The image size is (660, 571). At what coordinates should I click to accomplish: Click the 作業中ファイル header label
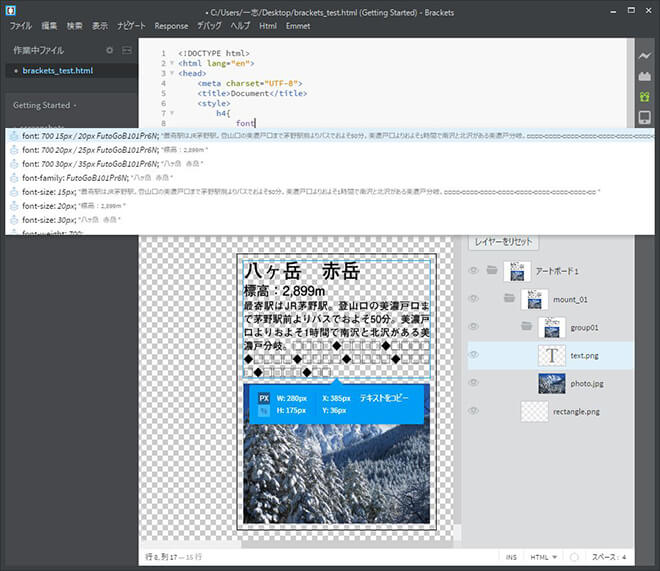38,50
